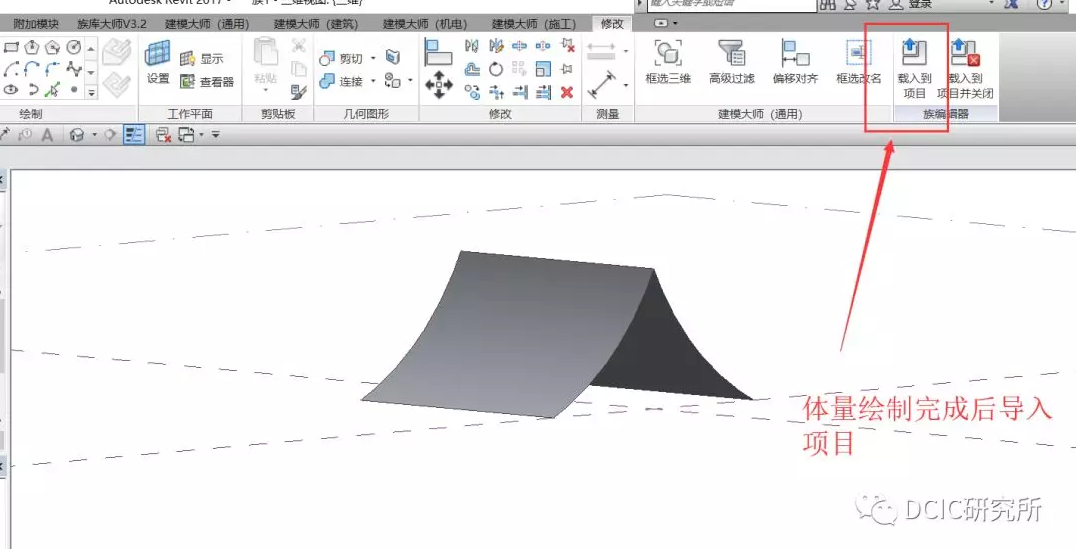
Task: Open customize quick access toolbar dropdown
Action: tap(215, 135)
